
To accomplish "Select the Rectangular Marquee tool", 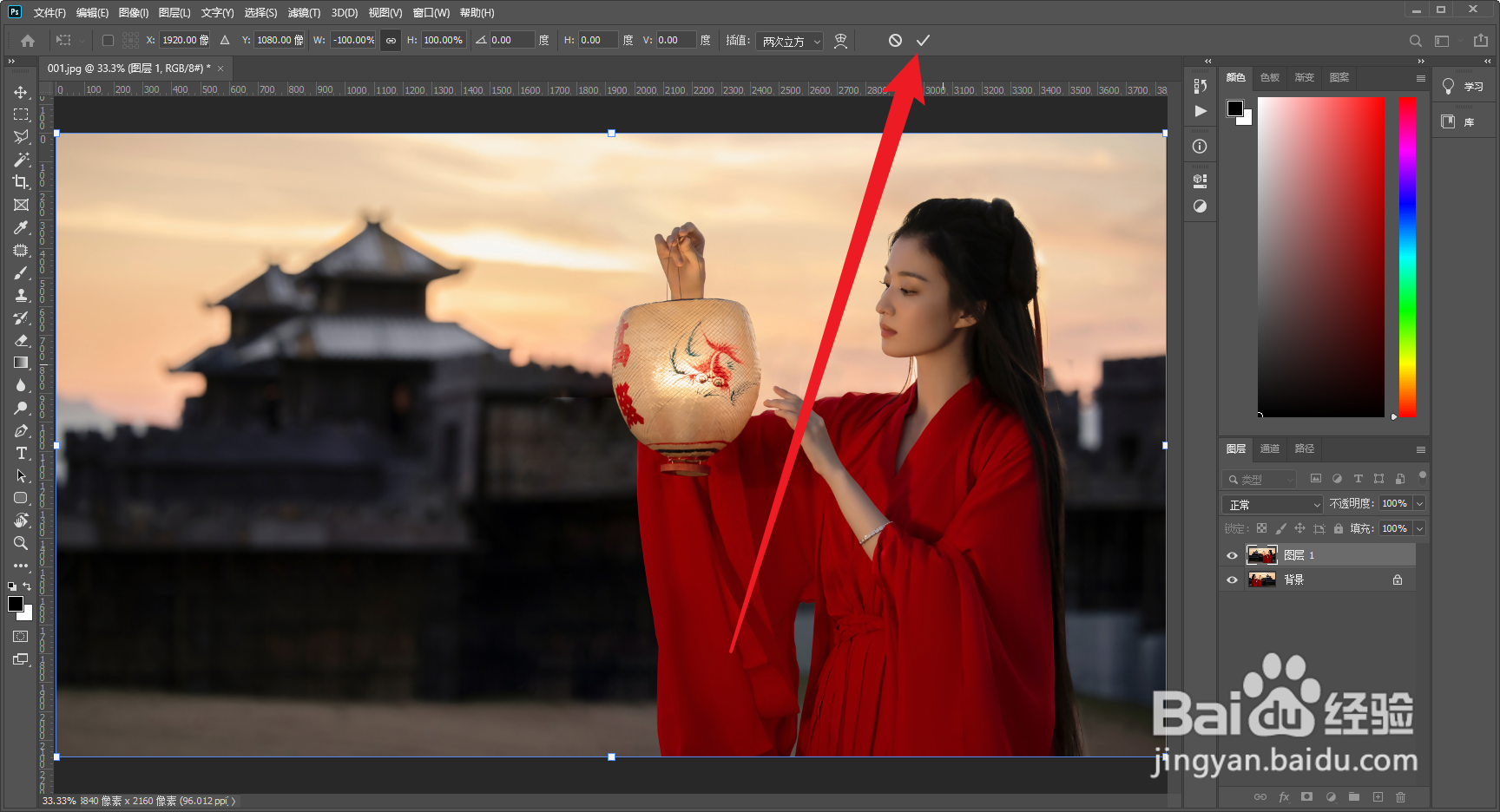I will point(21,115).
